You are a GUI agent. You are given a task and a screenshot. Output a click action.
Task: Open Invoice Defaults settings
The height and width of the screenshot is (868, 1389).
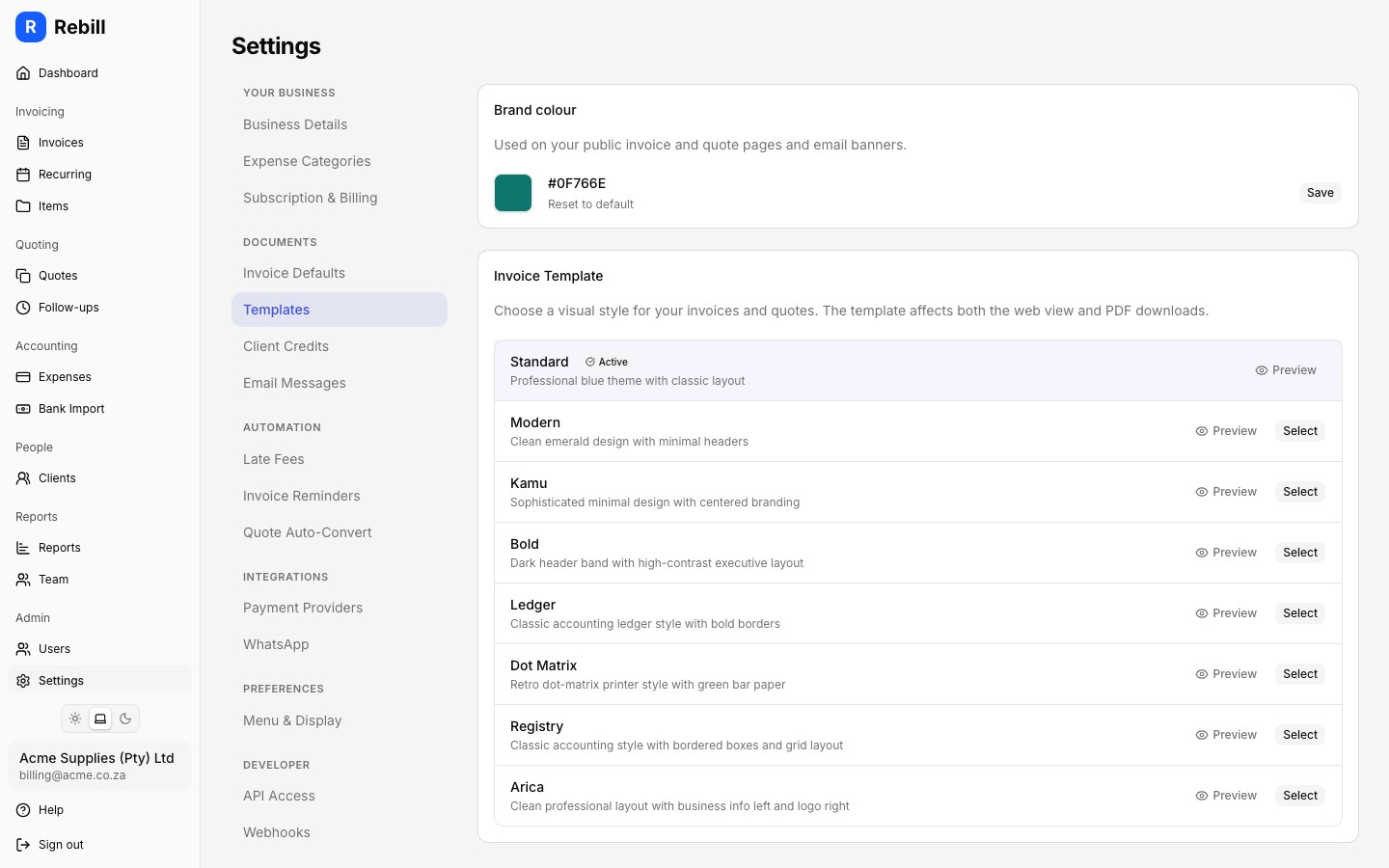point(340,273)
